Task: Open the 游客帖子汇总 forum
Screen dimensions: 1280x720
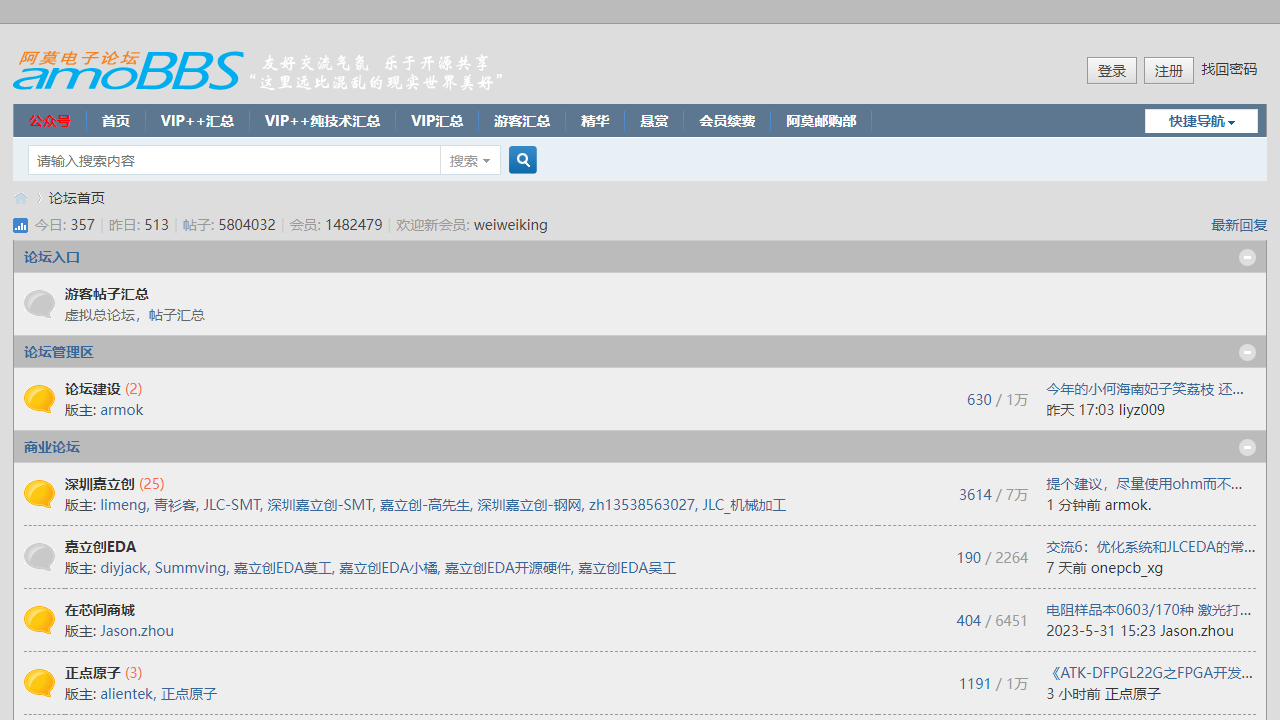Action: [107, 294]
